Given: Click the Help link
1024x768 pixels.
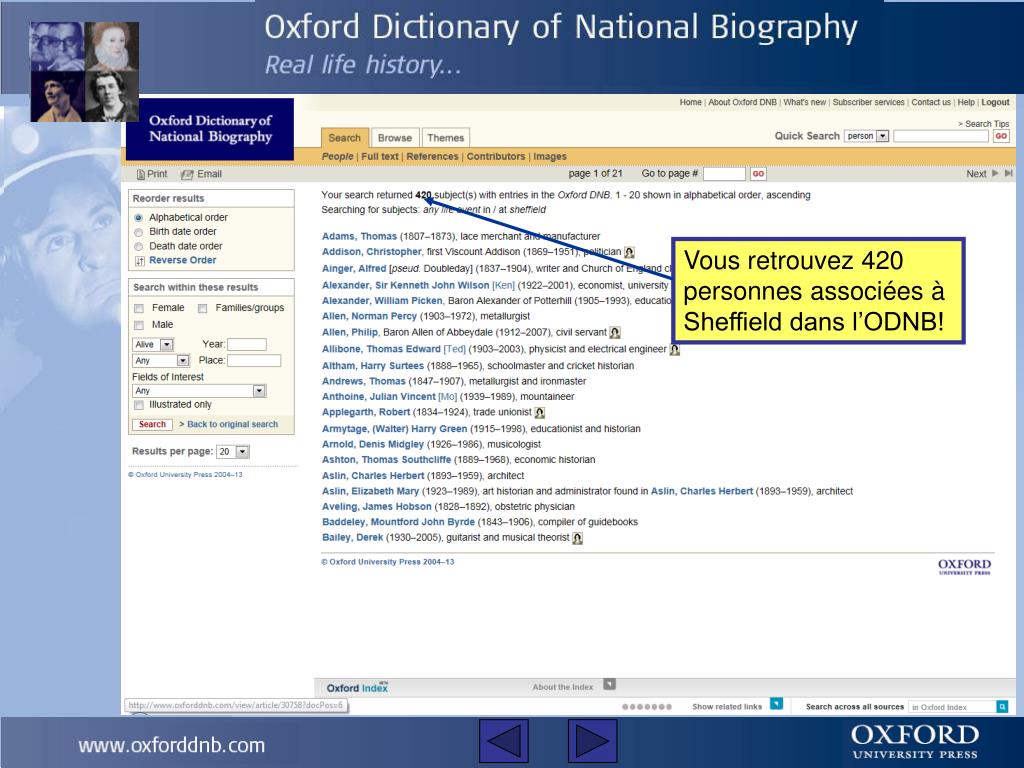Looking at the screenshot, I should tap(966, 103).
